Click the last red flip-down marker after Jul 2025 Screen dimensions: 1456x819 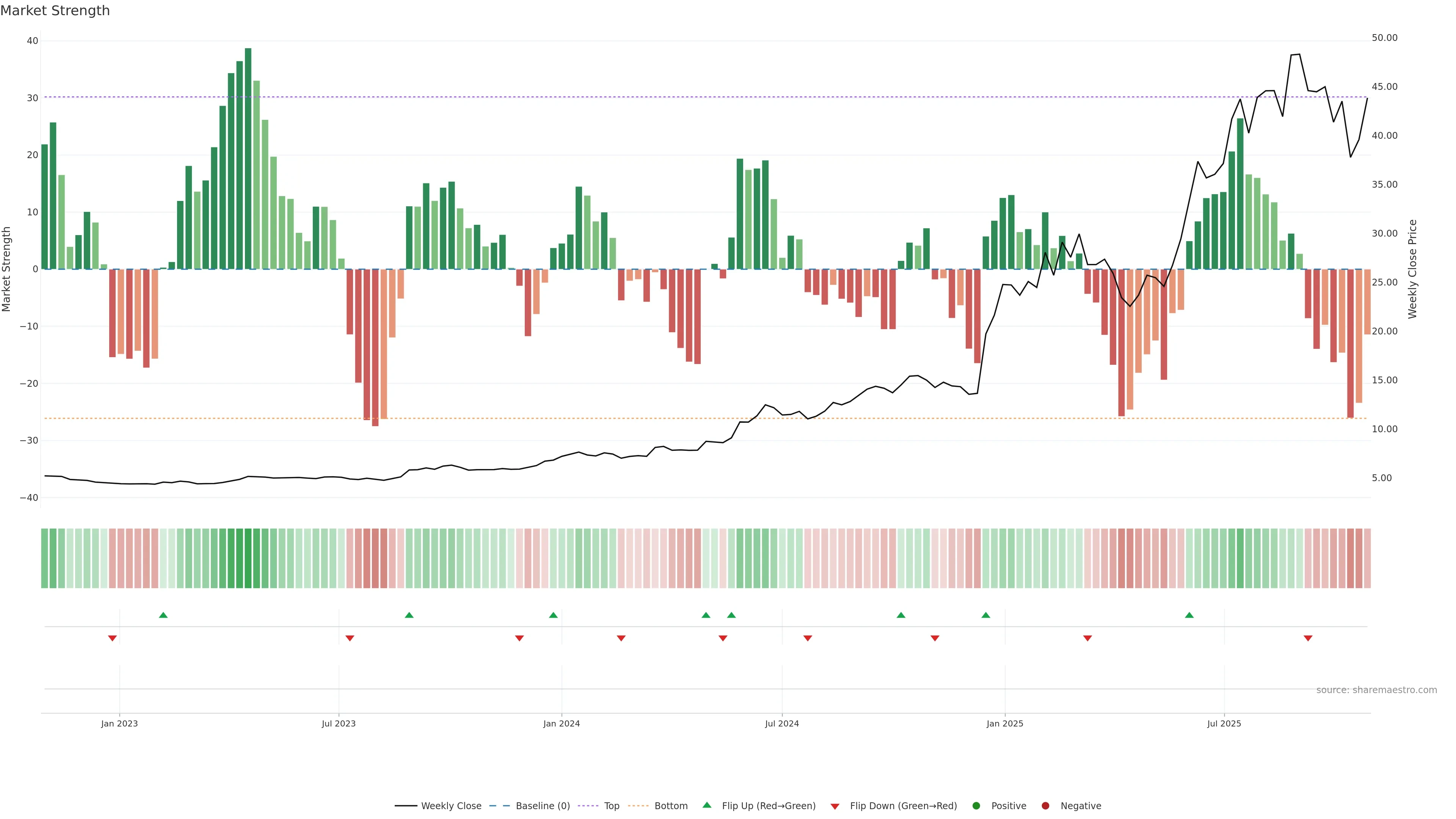click(x=1308, y=638)
